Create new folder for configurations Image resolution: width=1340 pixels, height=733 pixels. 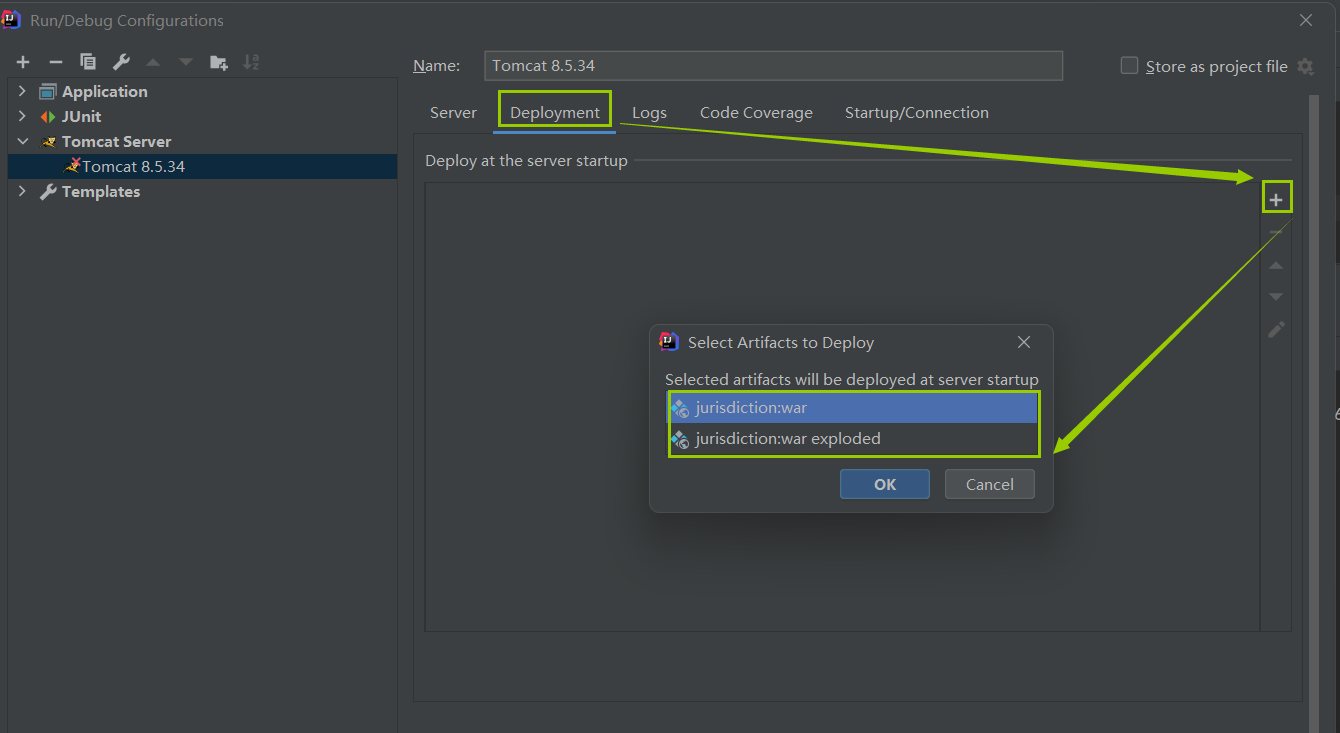(219, 62)
